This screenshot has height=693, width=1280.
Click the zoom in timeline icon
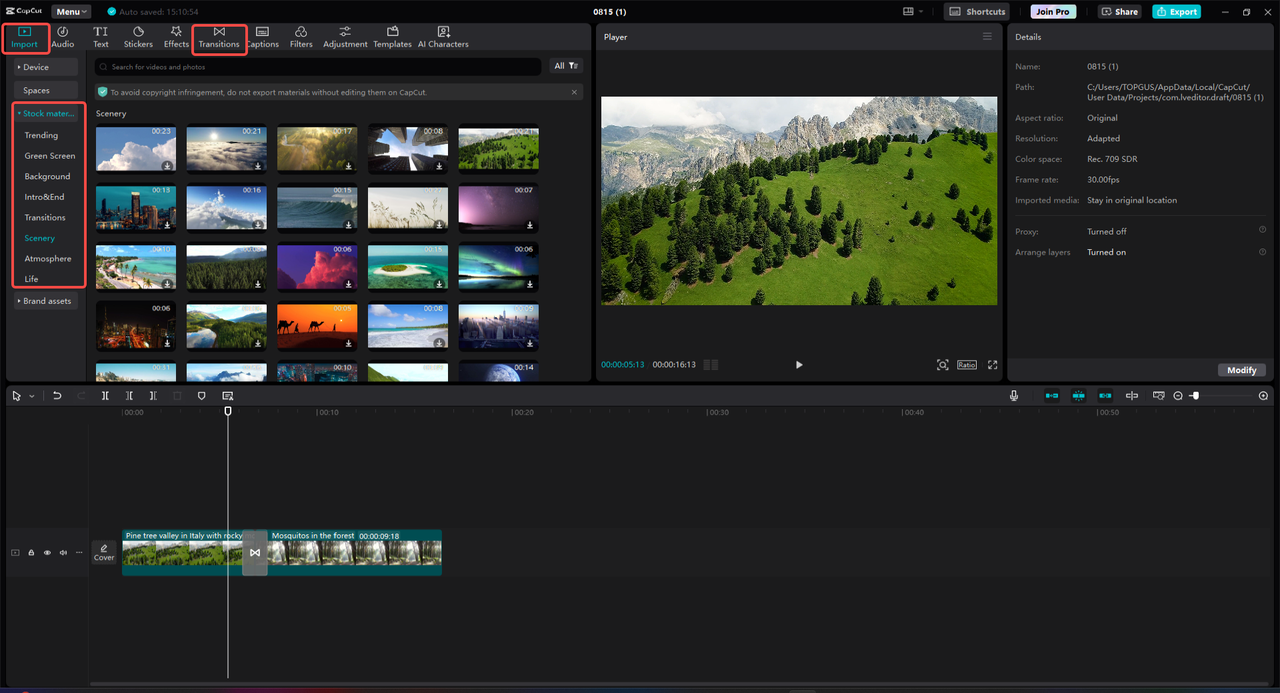point(1263,396)
